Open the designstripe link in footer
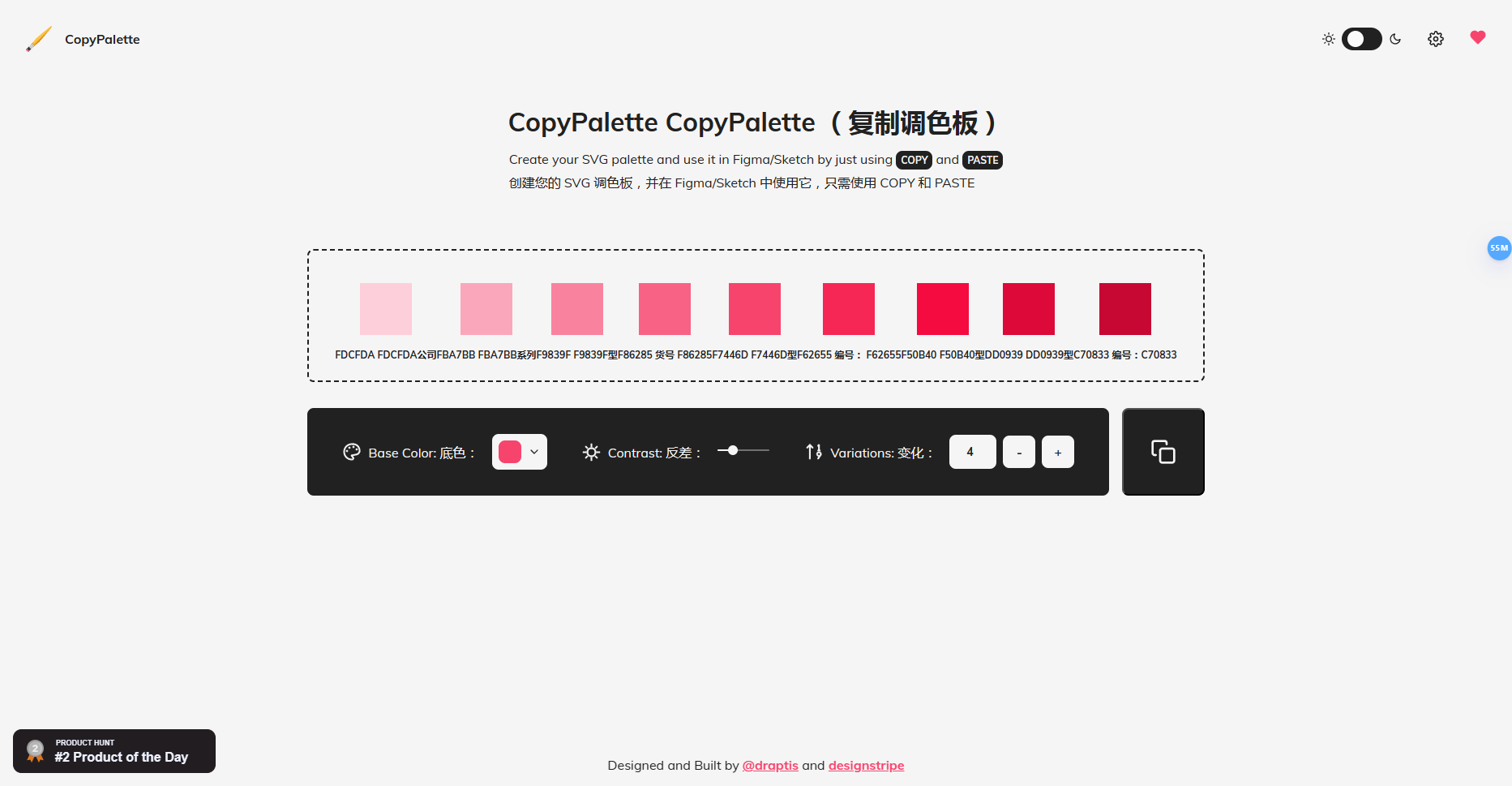 click(x=866, y=766)
